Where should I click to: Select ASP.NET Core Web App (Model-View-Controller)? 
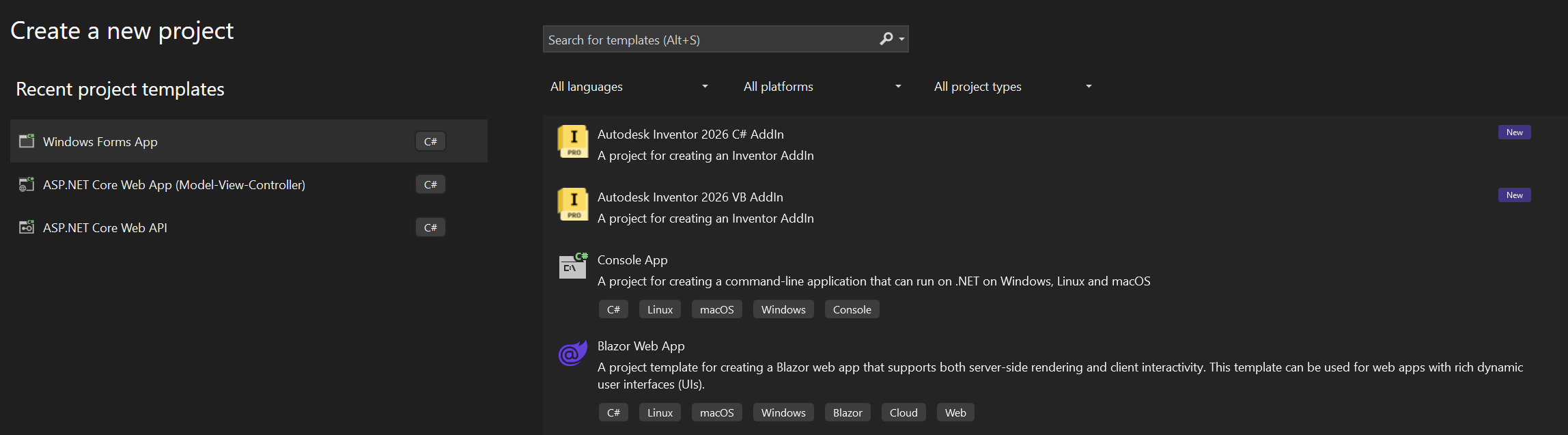174,185
